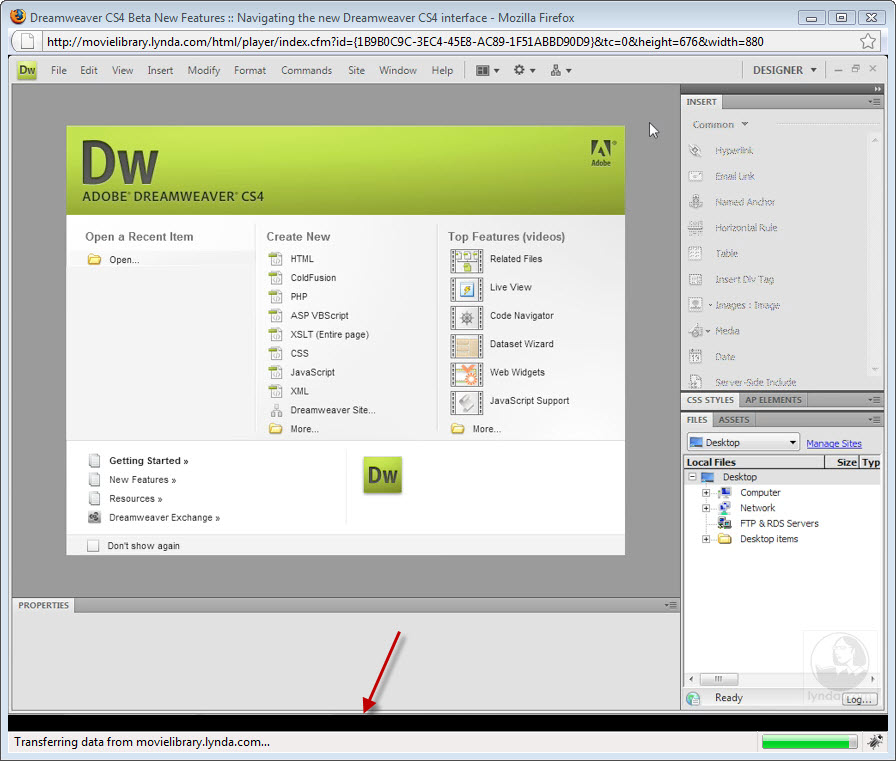Image resolution: width=896 pixels, height=761 pixels.
Task: Open the Insert panel options menu
Action: click(x=874, y=102)
